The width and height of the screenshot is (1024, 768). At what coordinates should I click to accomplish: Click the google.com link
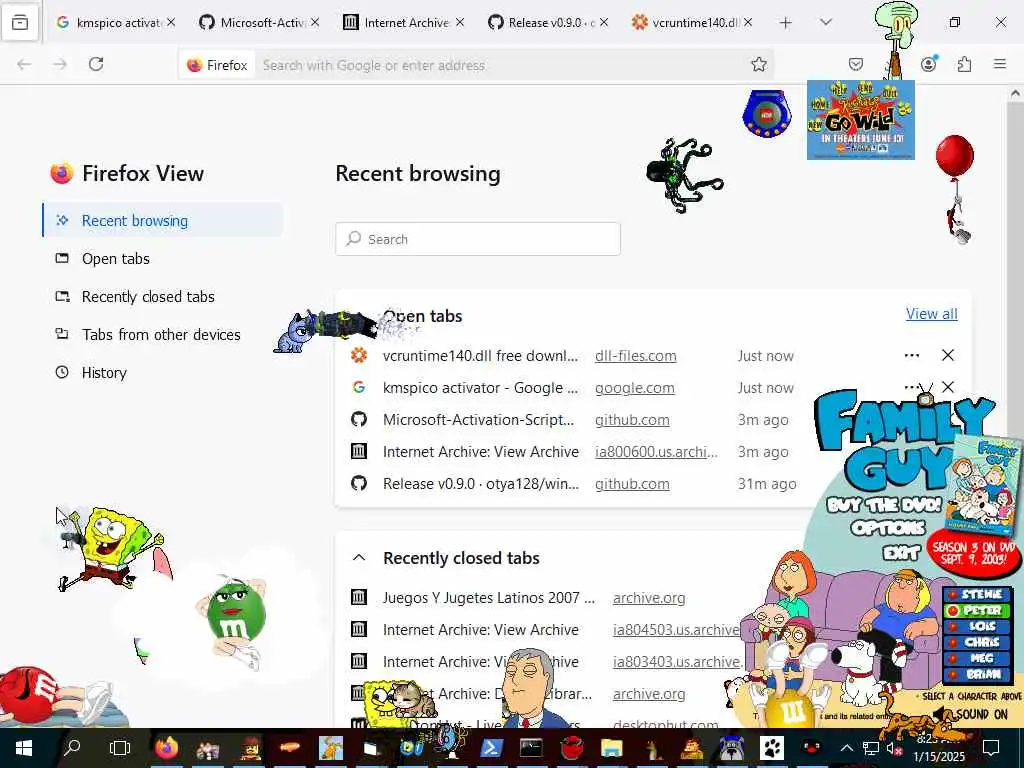pos(635,388)
